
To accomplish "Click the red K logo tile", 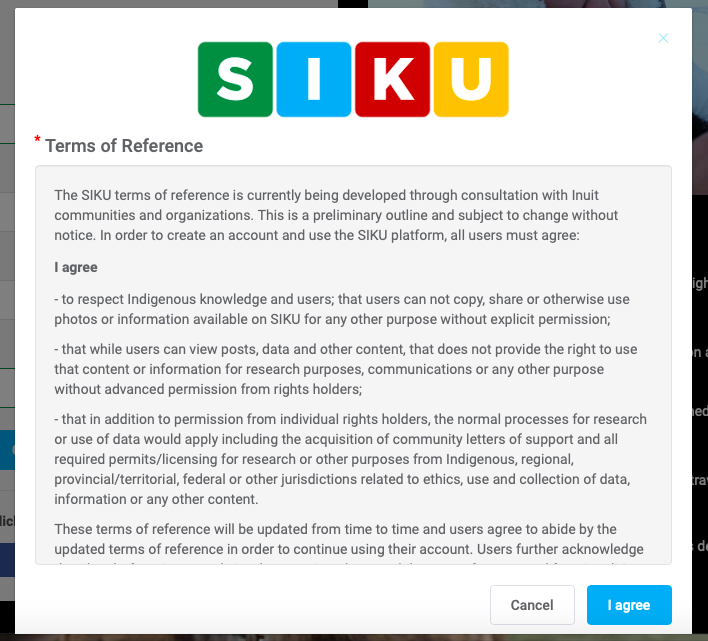I will pos(392,79).
